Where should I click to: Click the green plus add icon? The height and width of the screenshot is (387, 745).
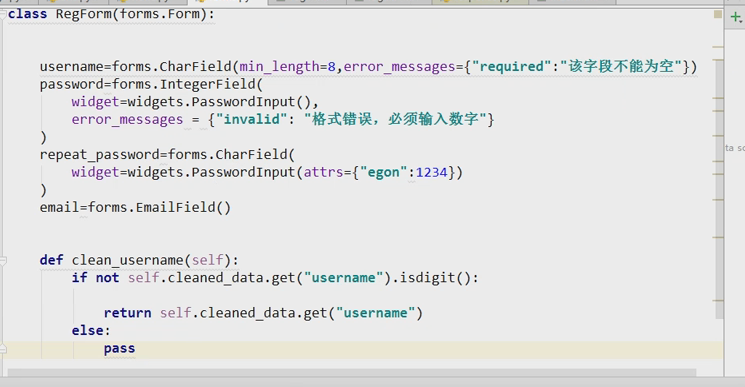pos(735,18)
